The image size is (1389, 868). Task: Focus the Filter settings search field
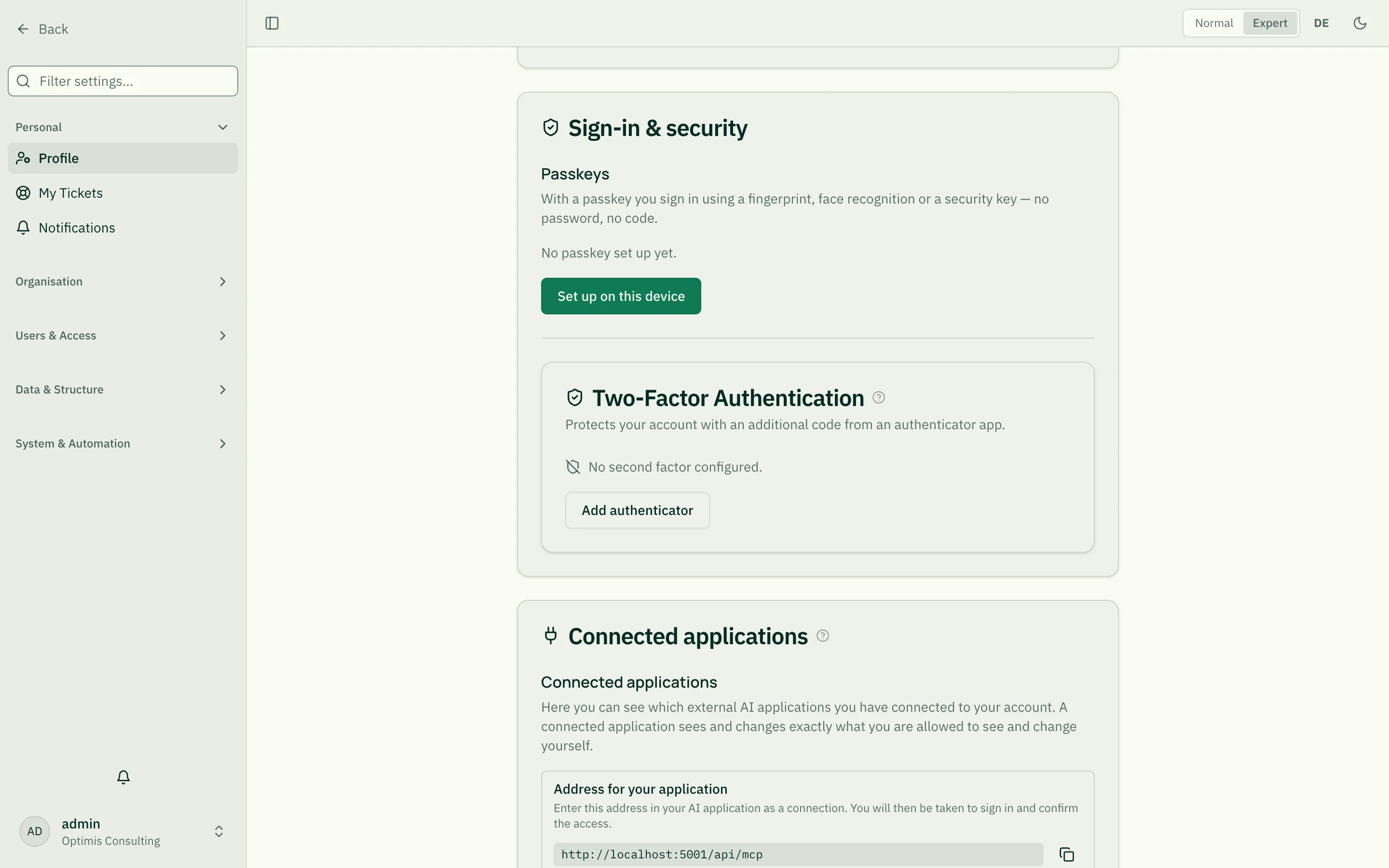pyautogui.click(x=122, y=81)
